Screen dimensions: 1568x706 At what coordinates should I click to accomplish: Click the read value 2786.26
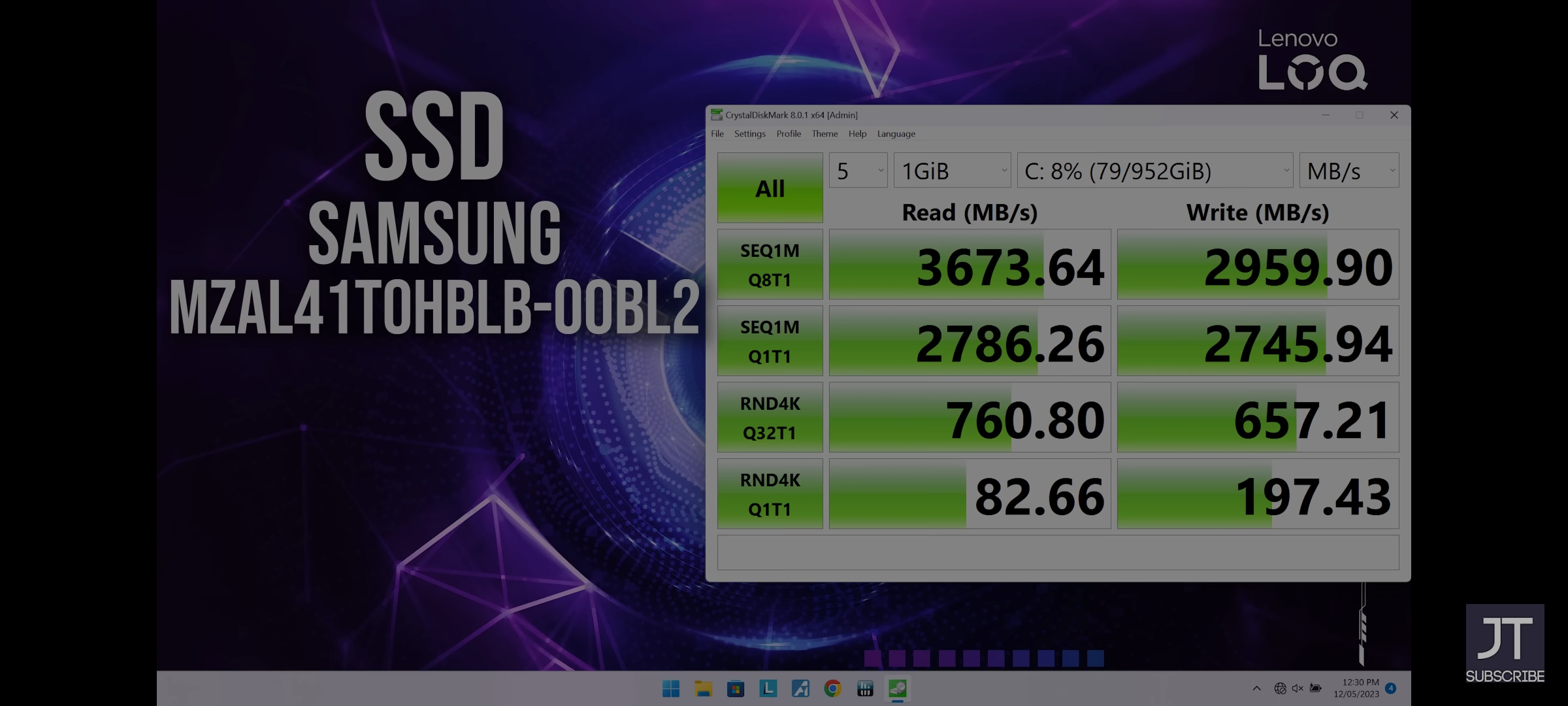pyautogui.click(x=970, y=341)
